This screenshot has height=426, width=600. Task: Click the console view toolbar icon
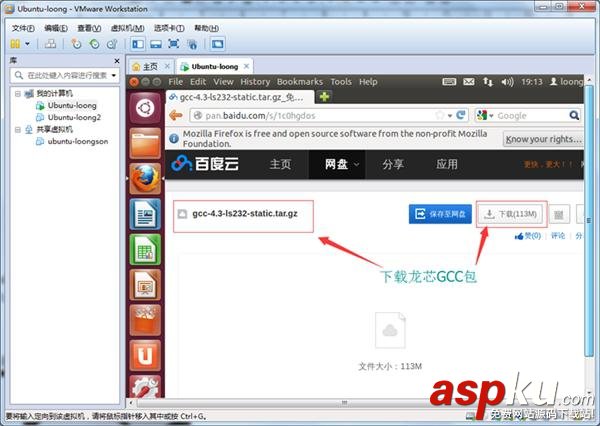(x=217, y=44)
